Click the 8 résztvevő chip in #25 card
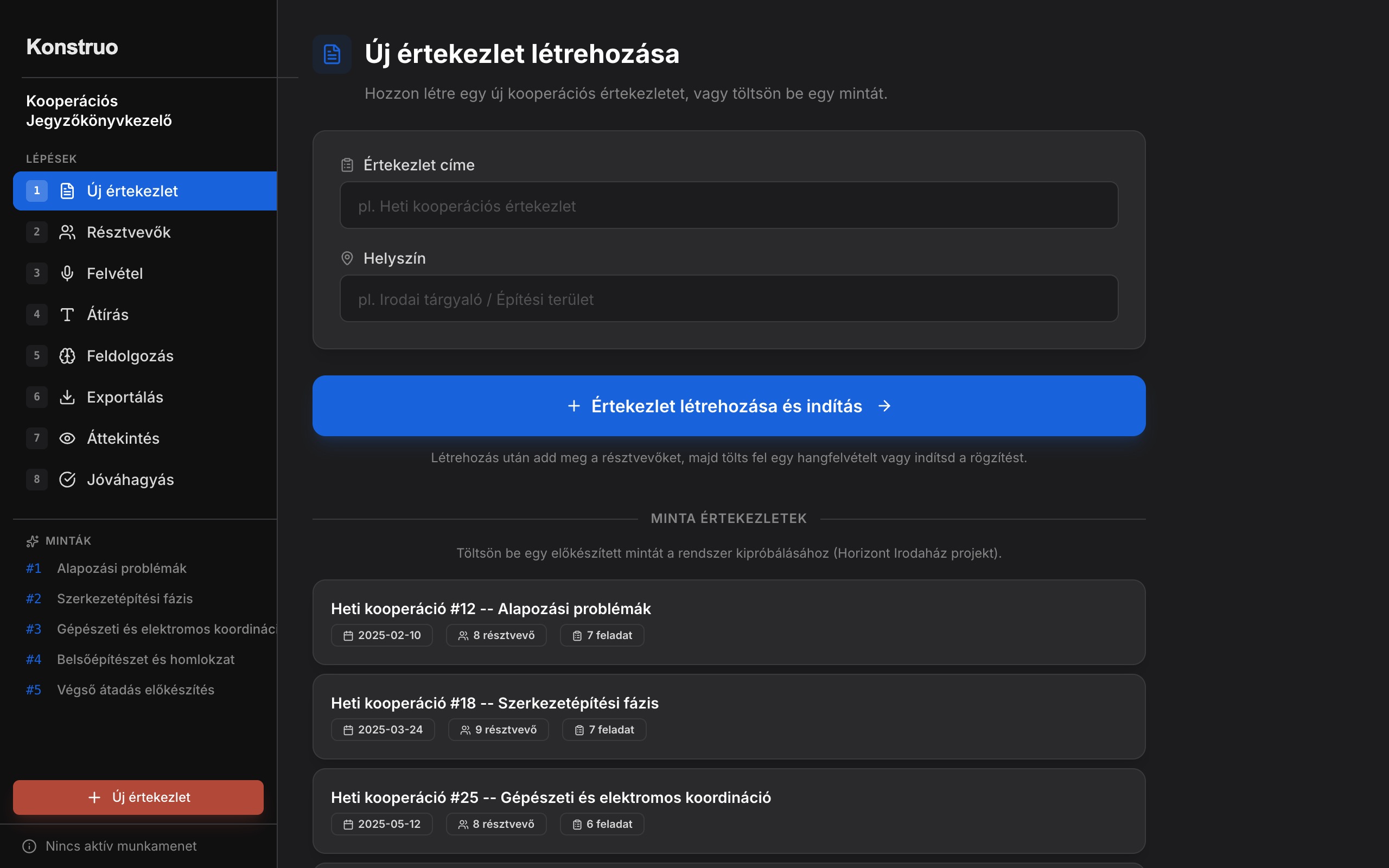 (496, 825)
